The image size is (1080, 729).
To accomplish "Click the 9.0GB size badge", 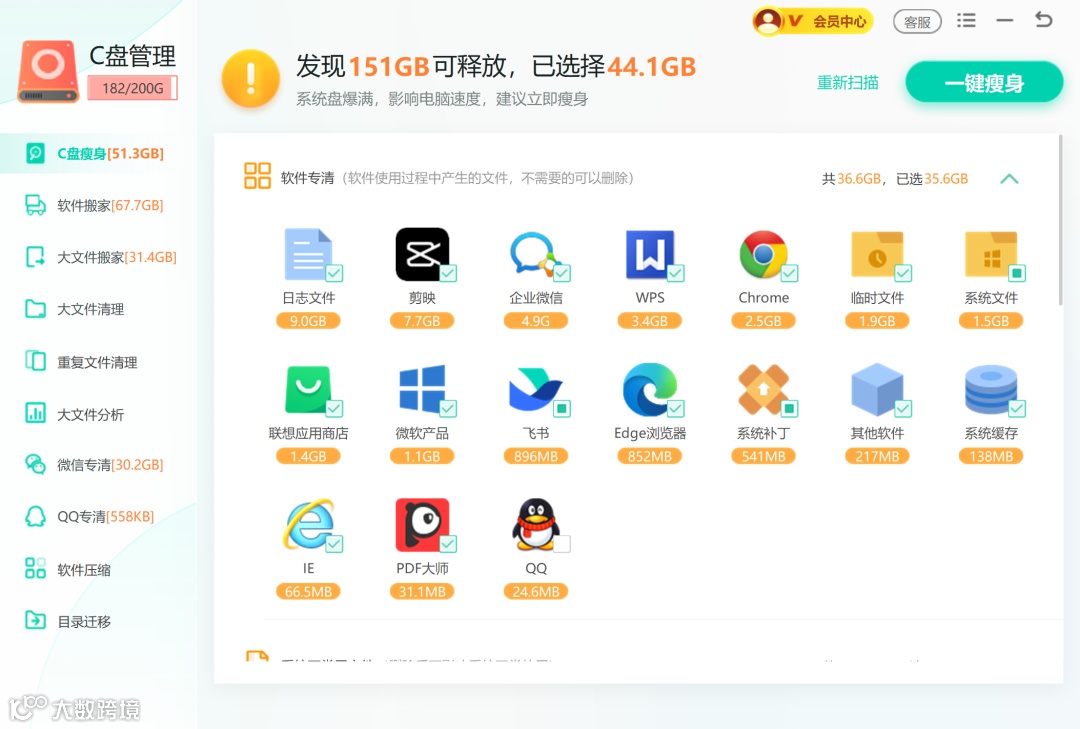I will 308,321.
